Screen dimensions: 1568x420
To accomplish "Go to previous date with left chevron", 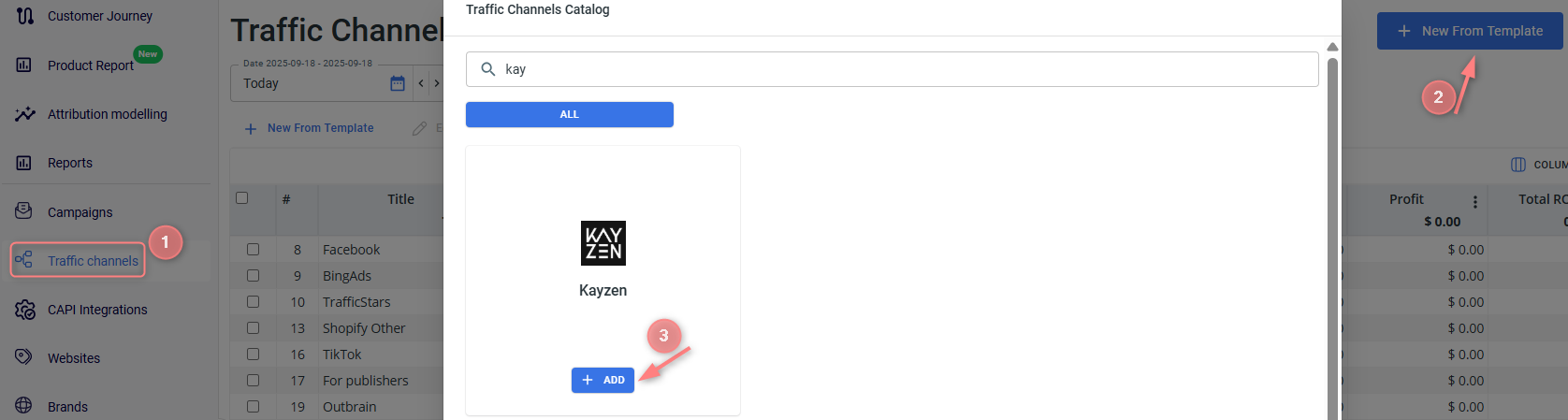I will [x=421, y=83].
